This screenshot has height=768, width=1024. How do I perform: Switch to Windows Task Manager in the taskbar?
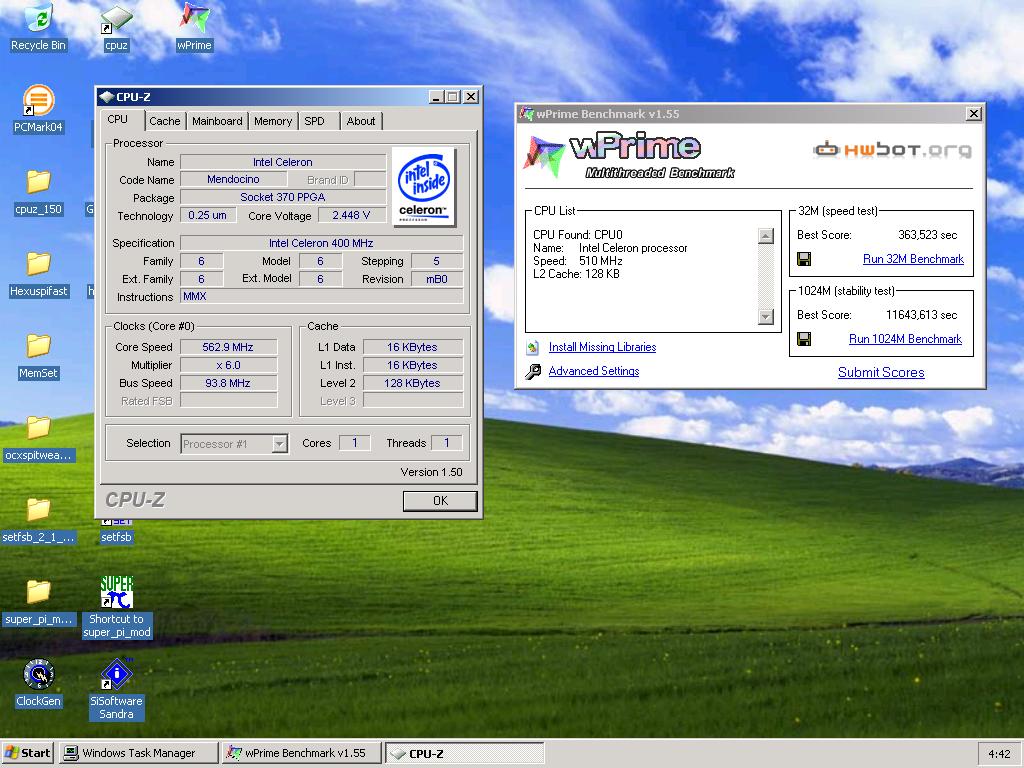138,753
